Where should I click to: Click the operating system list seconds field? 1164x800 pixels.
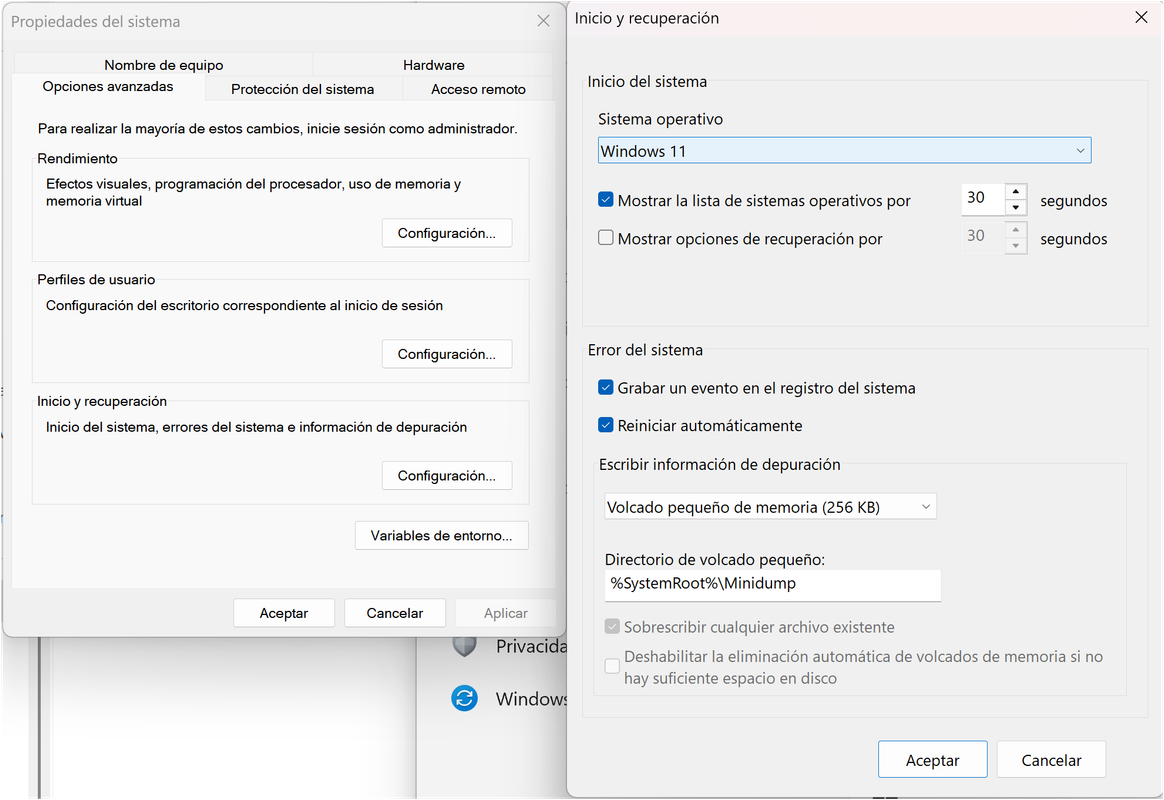pyautogui.click(x=983, y=199)
